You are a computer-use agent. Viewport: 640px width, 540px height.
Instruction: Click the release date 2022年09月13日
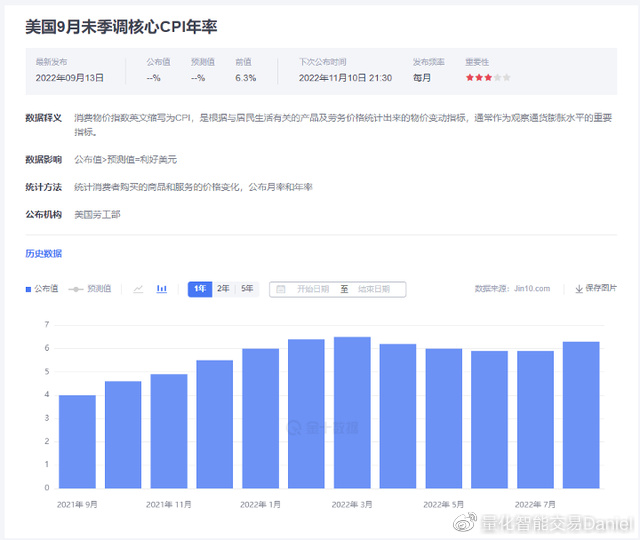coord(70,78)
